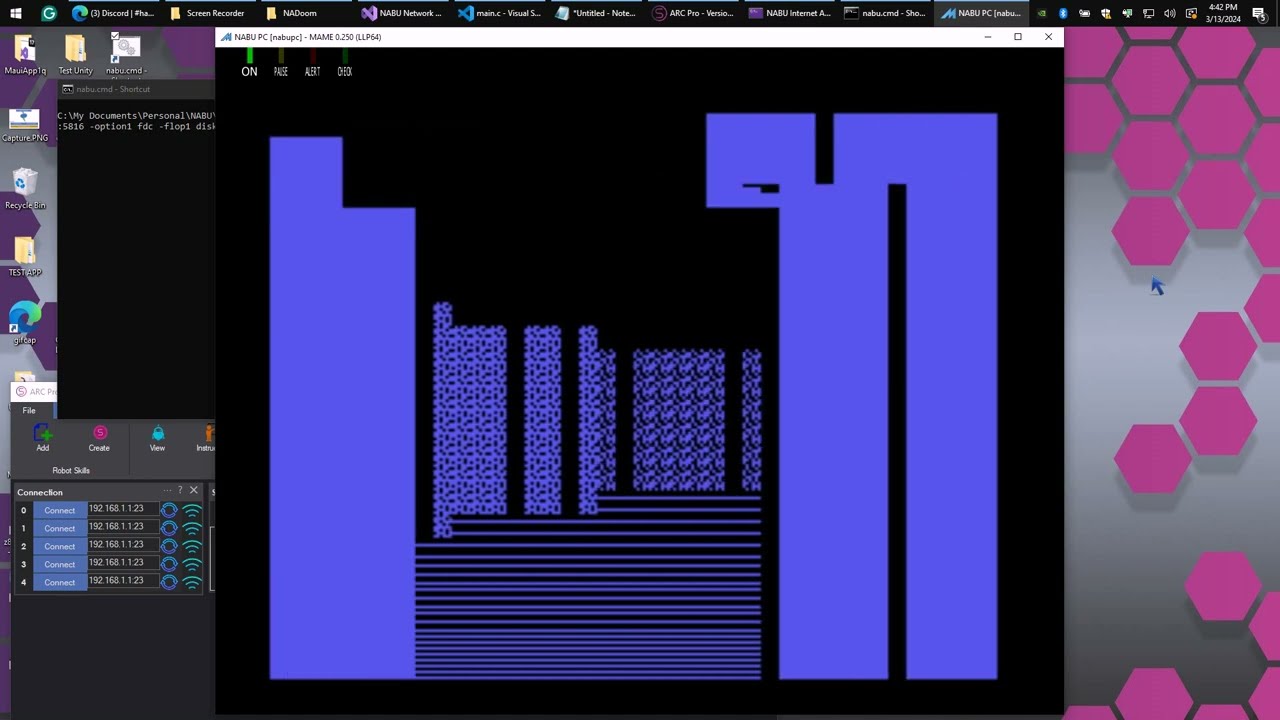Select the MauiApp1q desktop icon
Viewport: 1280px width, 720px height.
click(25, 55)
